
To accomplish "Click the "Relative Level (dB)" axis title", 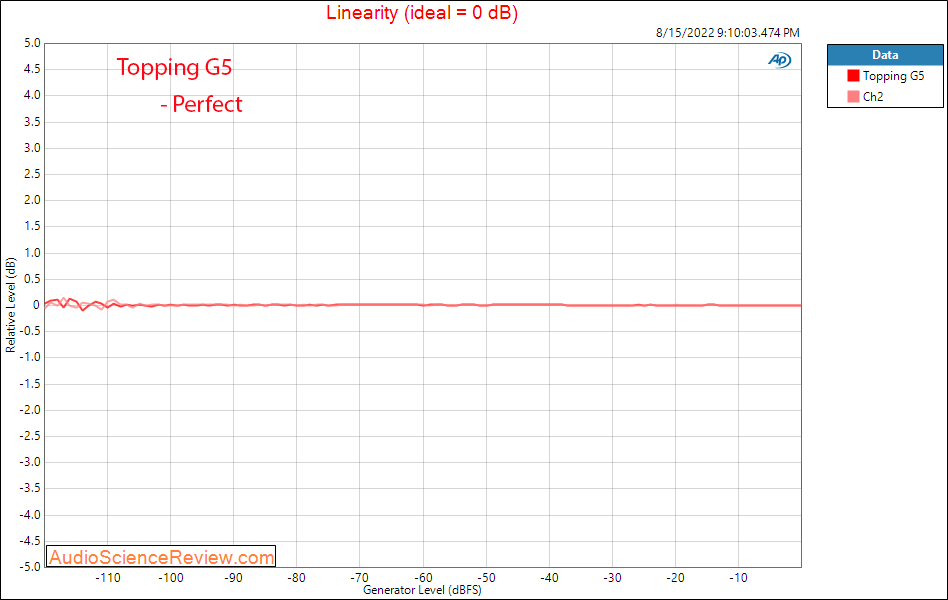I will [x=10, y=305].
